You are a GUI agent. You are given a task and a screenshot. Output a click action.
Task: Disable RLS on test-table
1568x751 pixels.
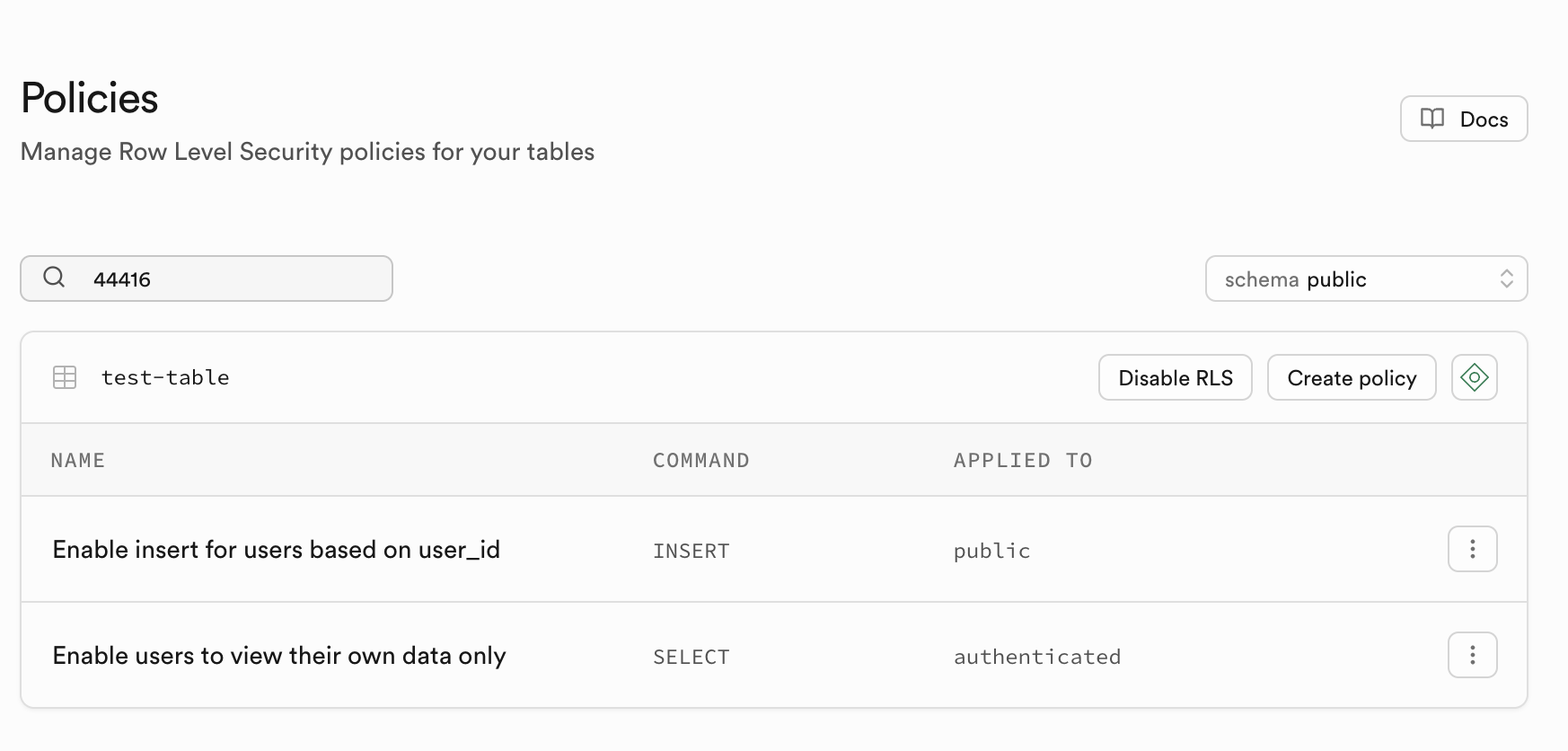(x=1175, y=377)
